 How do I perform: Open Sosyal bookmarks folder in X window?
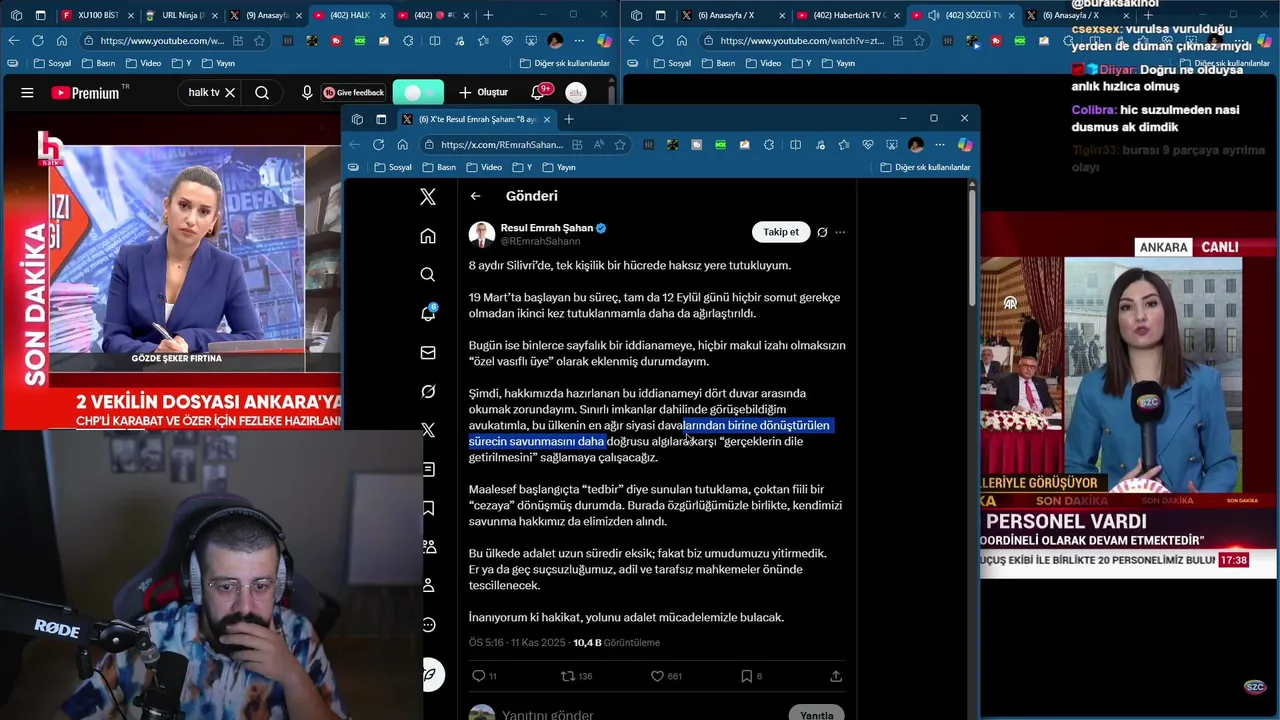(x=393, y=167)
